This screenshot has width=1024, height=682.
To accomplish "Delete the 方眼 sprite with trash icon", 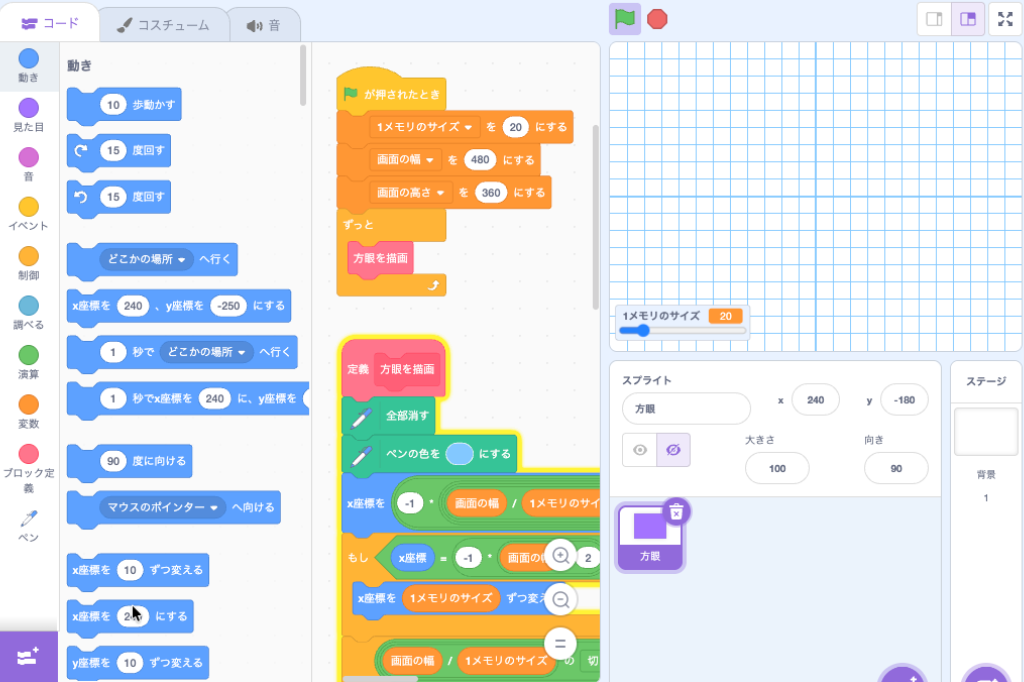I will coord(676,511).
